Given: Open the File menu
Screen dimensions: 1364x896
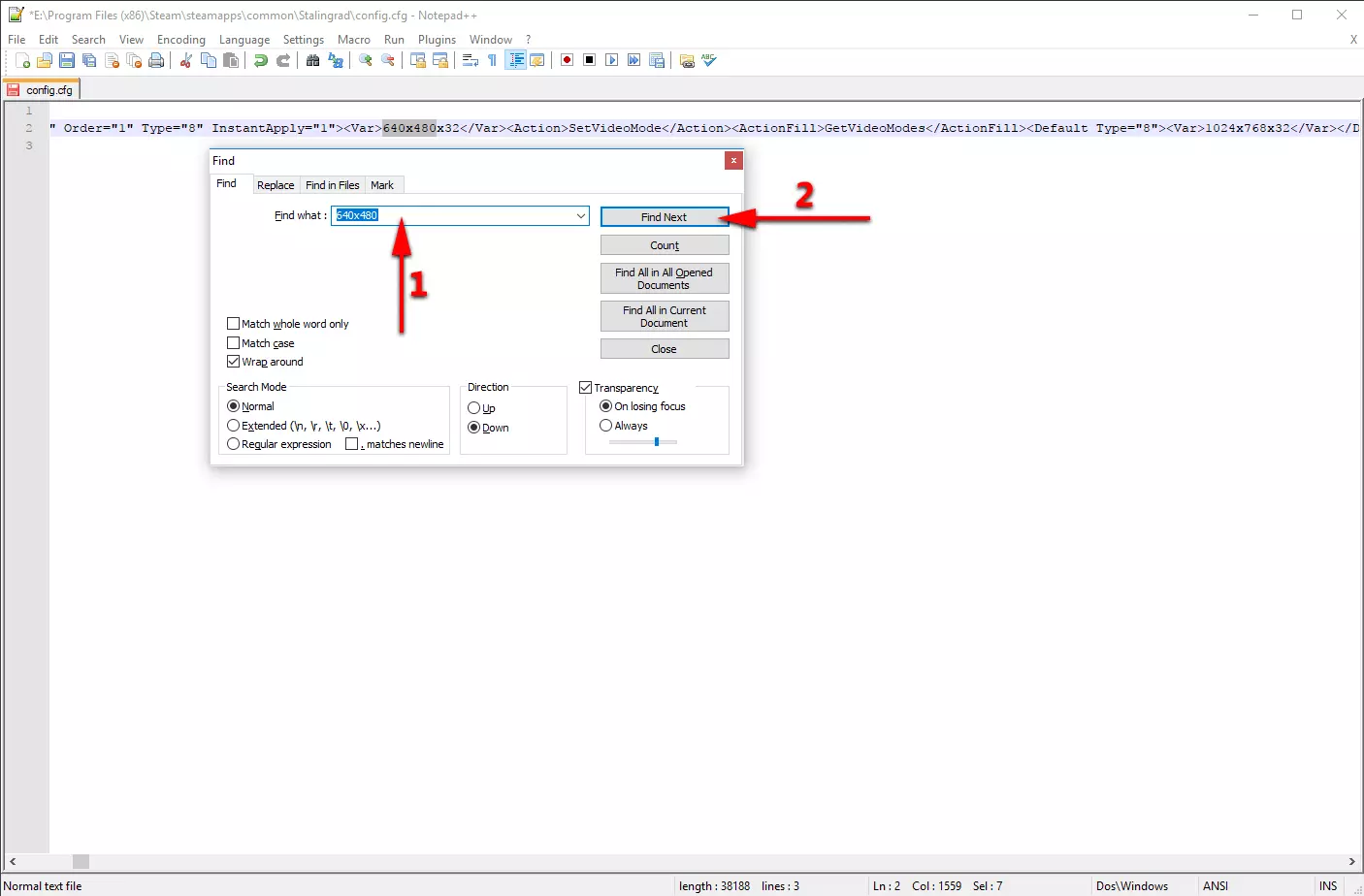Looking at the screenshot, I should 16,40.
